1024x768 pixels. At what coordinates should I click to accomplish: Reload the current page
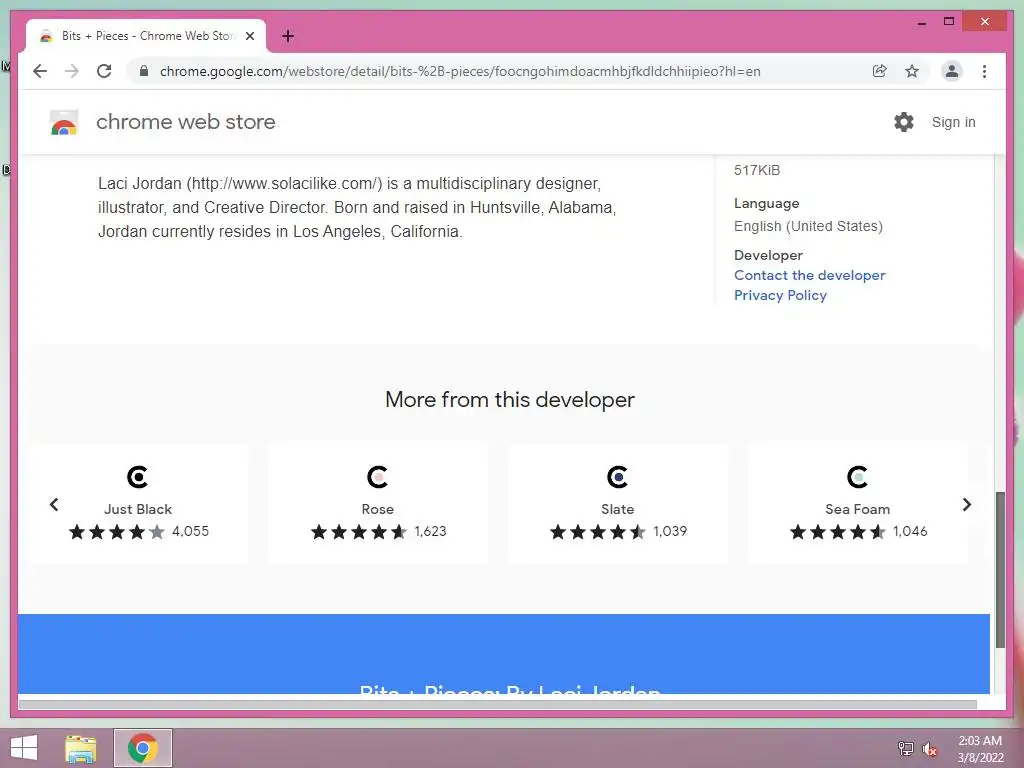[104, 71]
